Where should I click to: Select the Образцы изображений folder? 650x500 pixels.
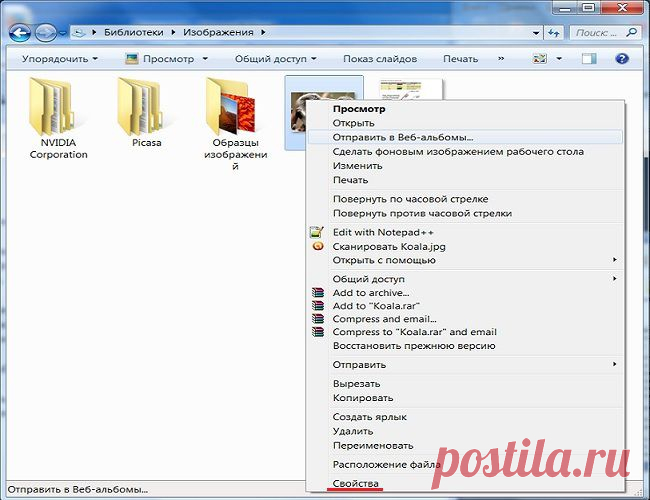pyautogui.click(x=235, y=124)
